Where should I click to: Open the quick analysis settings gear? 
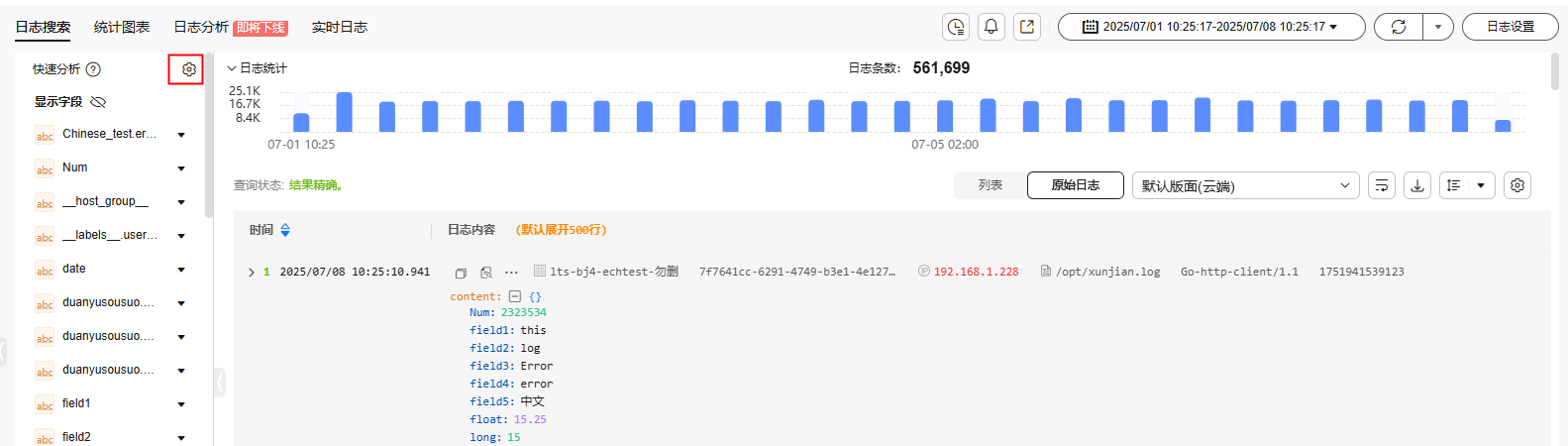click(188, 69)
